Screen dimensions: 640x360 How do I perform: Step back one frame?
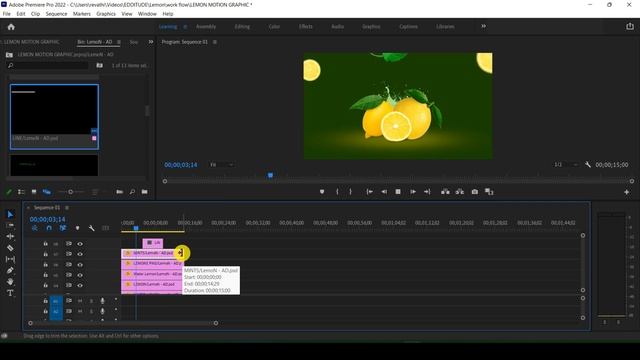(x=384, y=192)
